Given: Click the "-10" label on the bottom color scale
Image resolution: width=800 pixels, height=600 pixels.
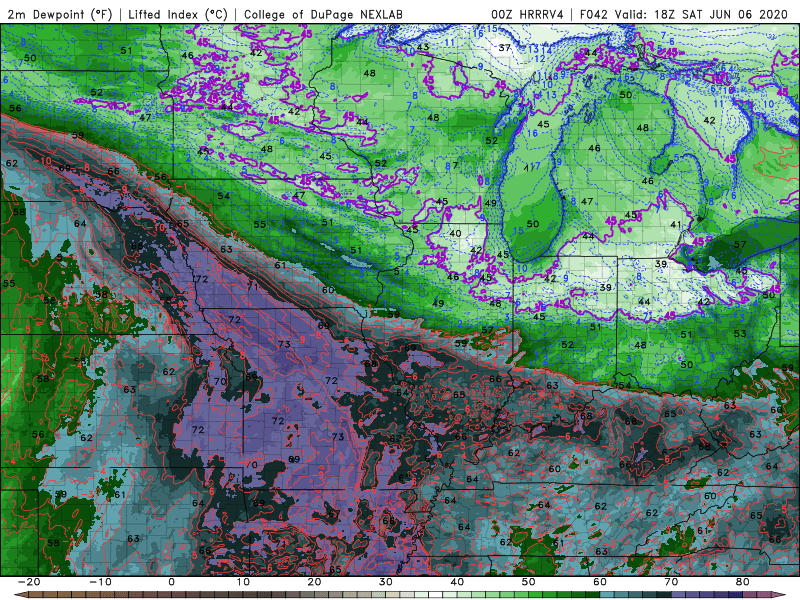Looking at the screenshot, I should [x=99, y=582].
